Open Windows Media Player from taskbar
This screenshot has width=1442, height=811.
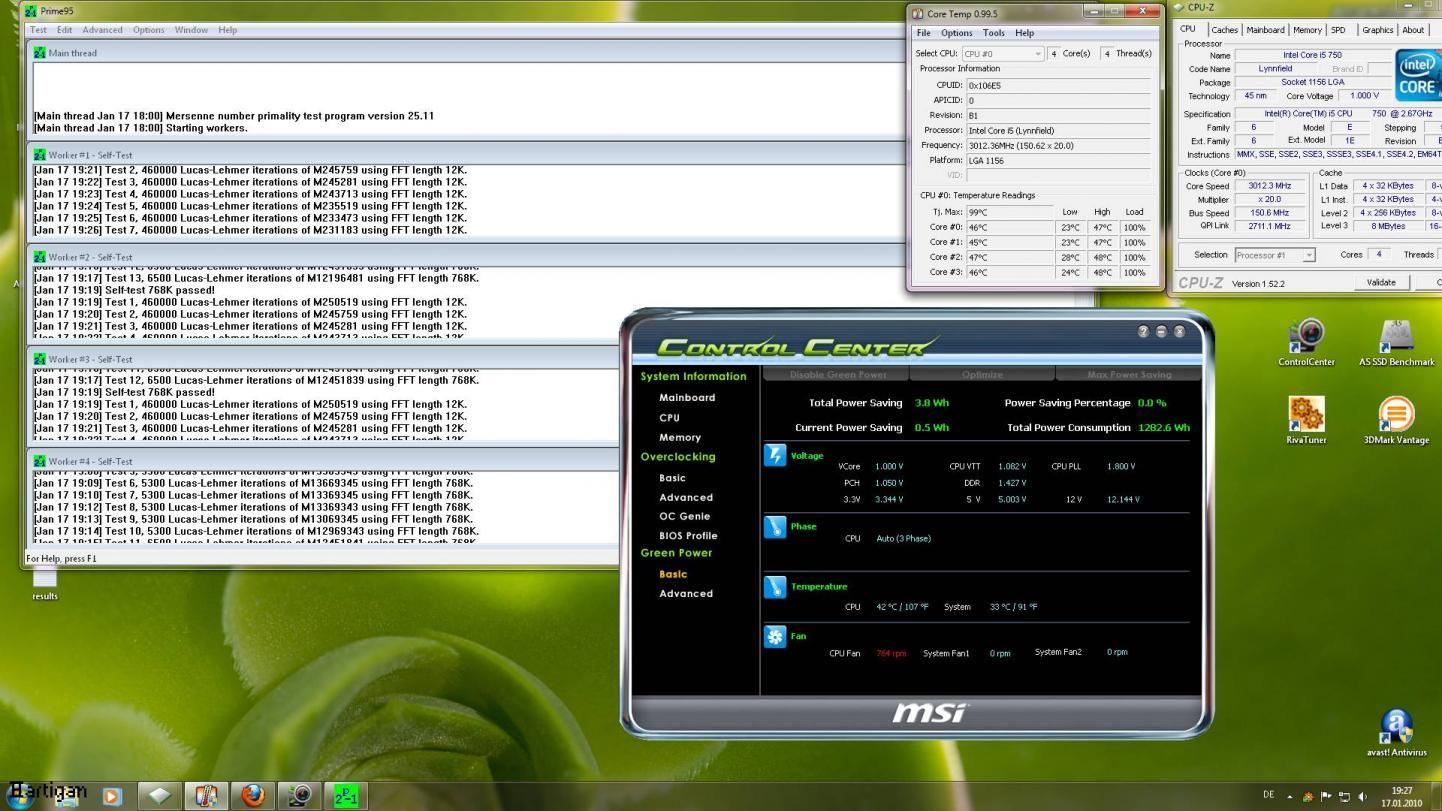[111, 796]
